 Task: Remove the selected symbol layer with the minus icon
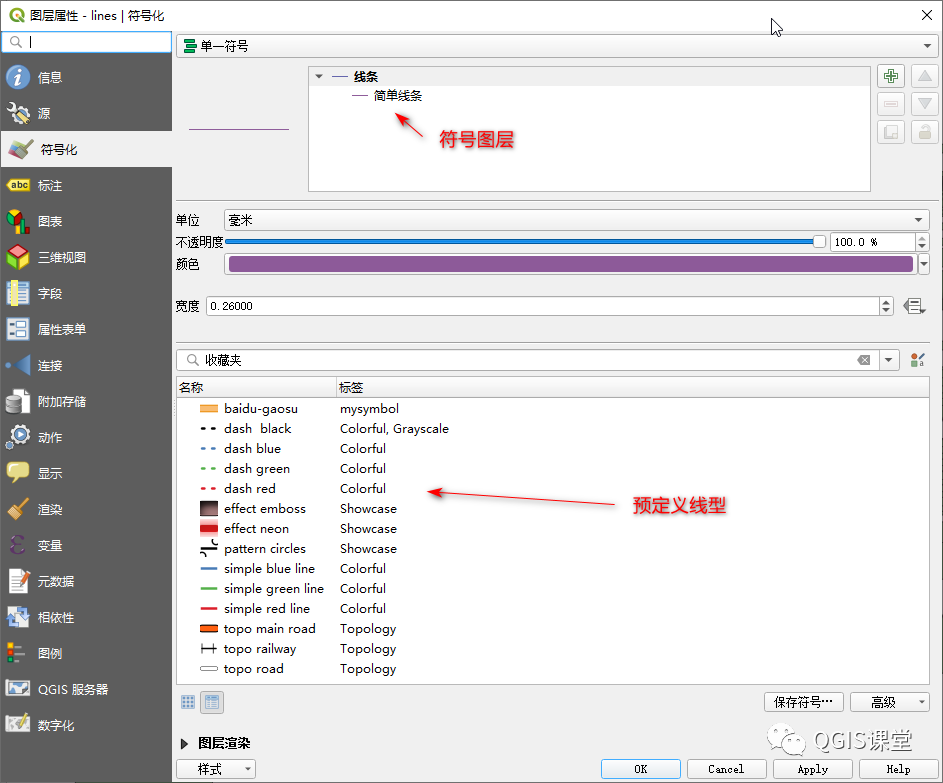(x=890, y=104)
